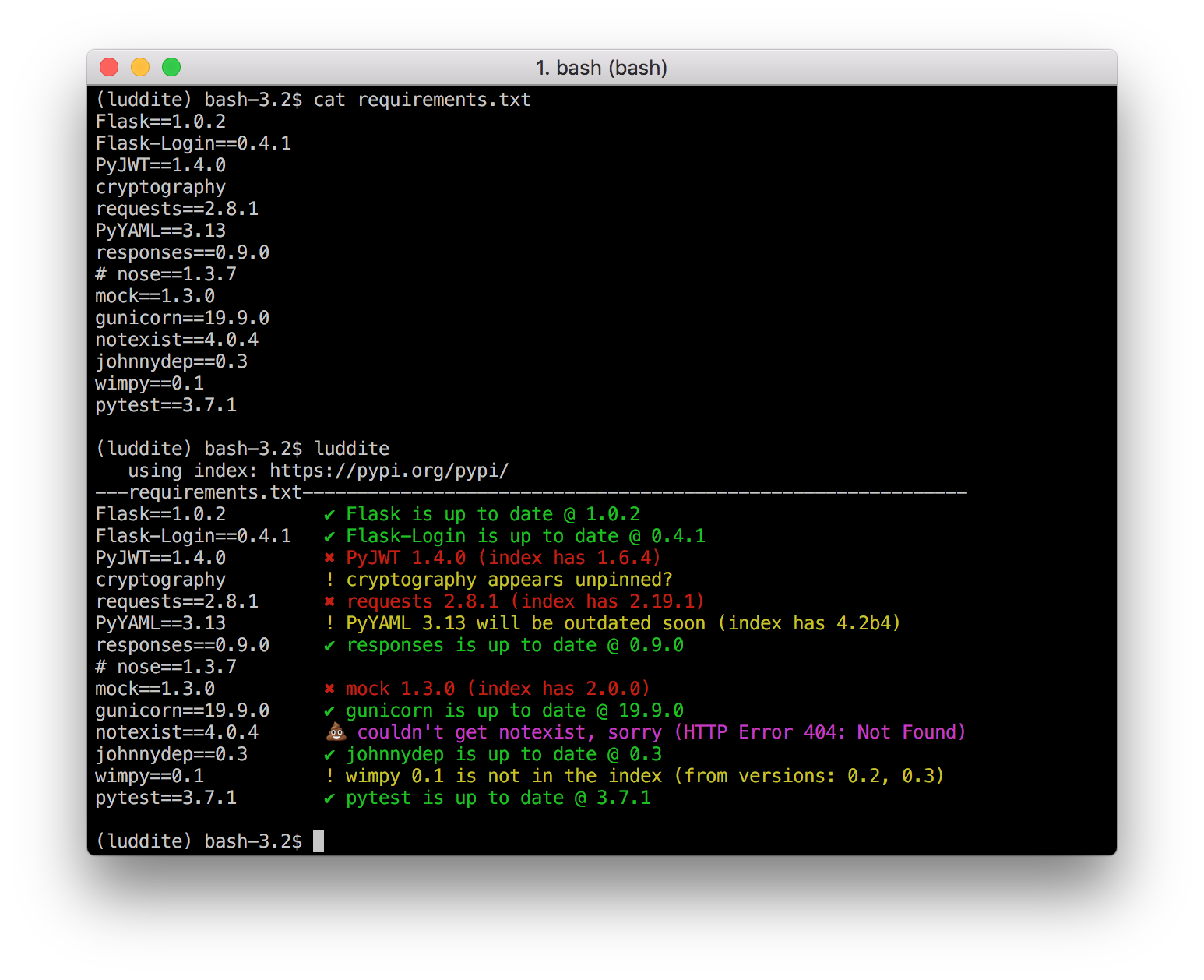Screen dimensions: 1204x980
Task: Click the yellow exclamation before wimpy 0.1
Action: point(329,776)
